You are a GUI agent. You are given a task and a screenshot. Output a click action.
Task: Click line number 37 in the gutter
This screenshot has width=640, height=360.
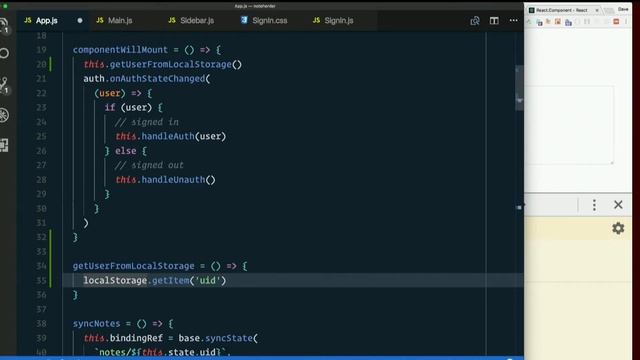[x=41, y=309]
